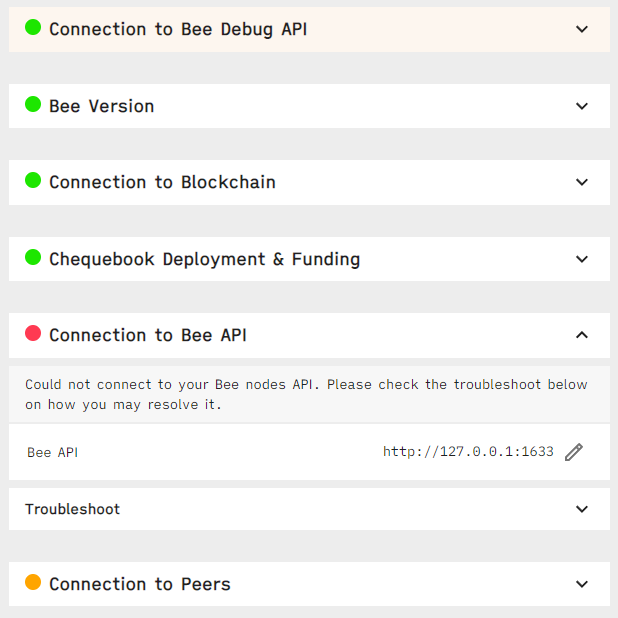The height and width of the screenshot is (618, 618).
Task: Expand Connection to Blockchain chevron
Action: point(582,182)
